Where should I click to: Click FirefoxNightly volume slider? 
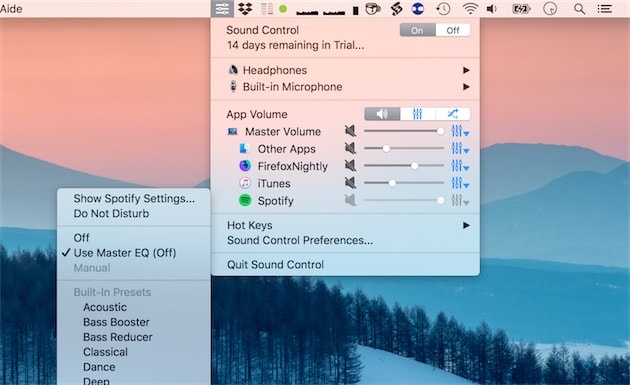[404, 166]
